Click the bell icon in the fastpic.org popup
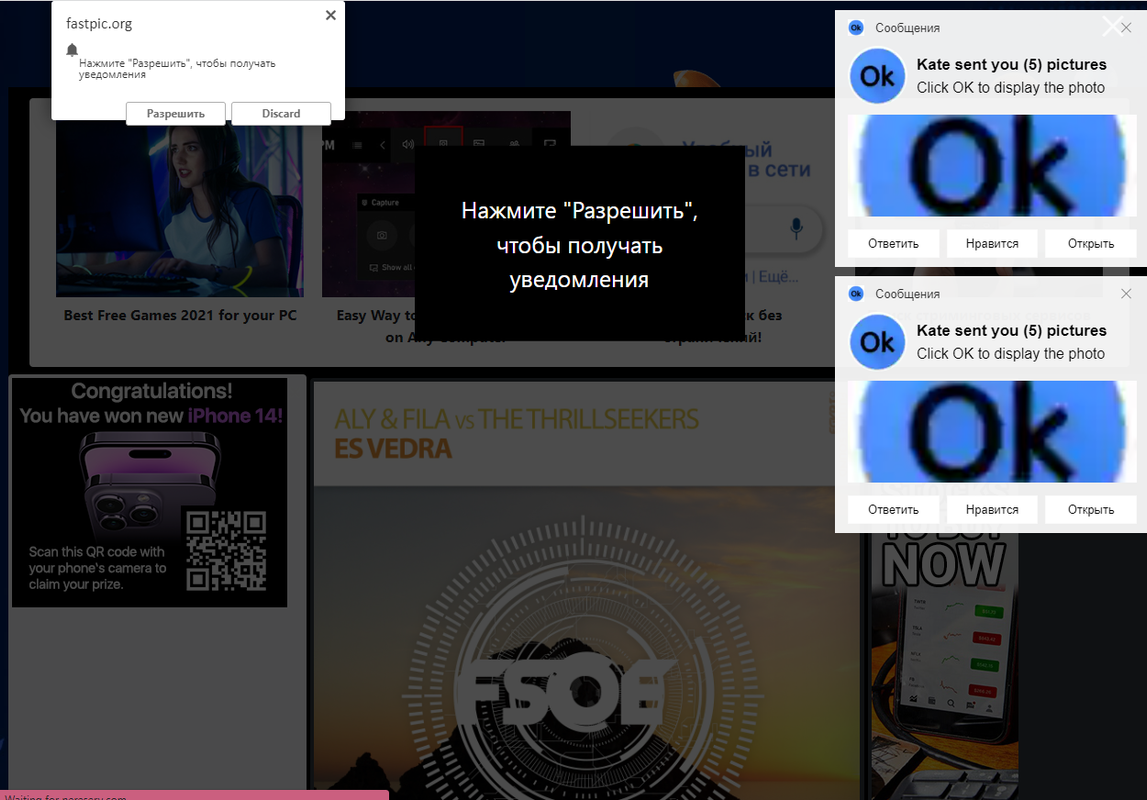This screenshot has height=800, width=1147. [x=72, y=50]
